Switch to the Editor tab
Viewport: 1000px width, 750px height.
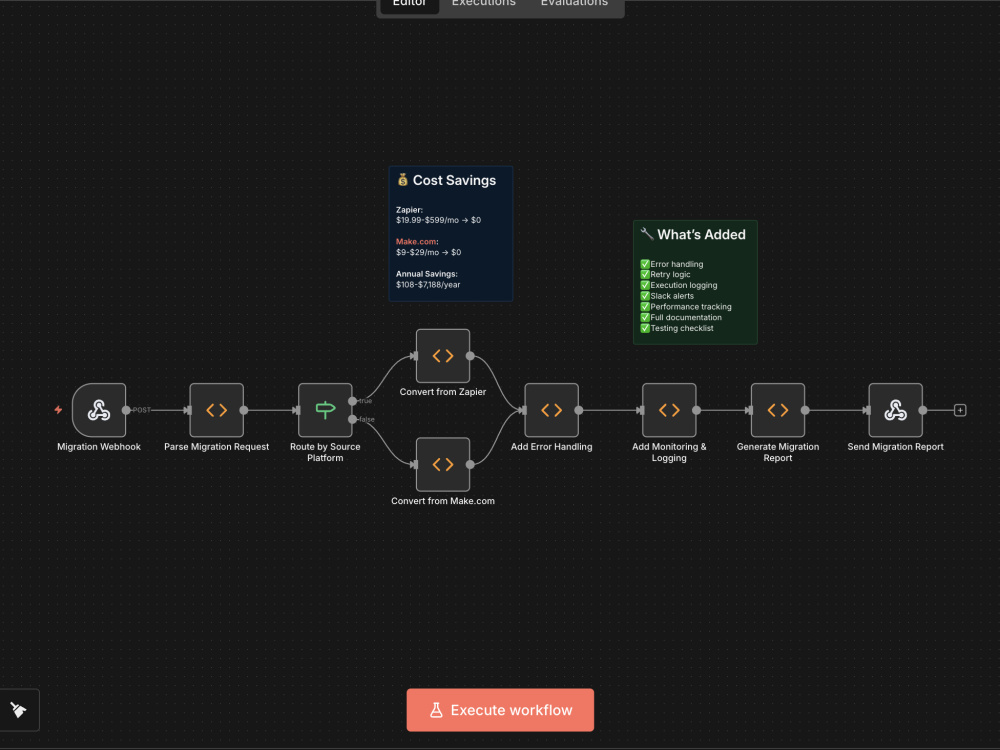409,4
